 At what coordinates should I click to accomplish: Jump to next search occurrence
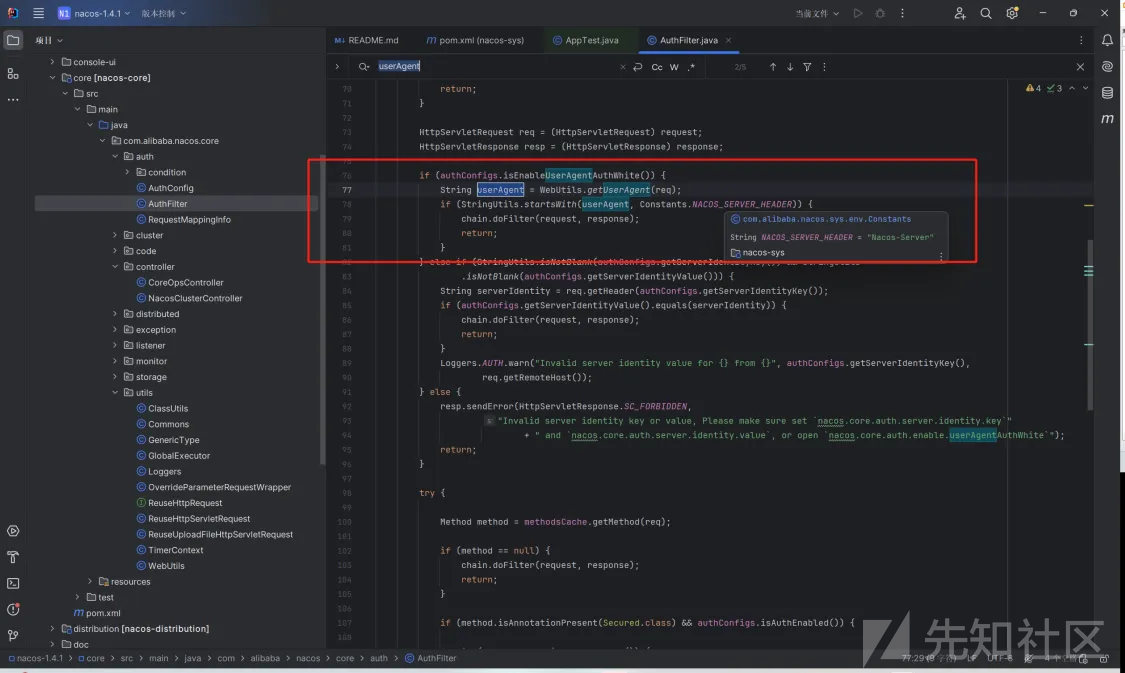coord(790,67)
